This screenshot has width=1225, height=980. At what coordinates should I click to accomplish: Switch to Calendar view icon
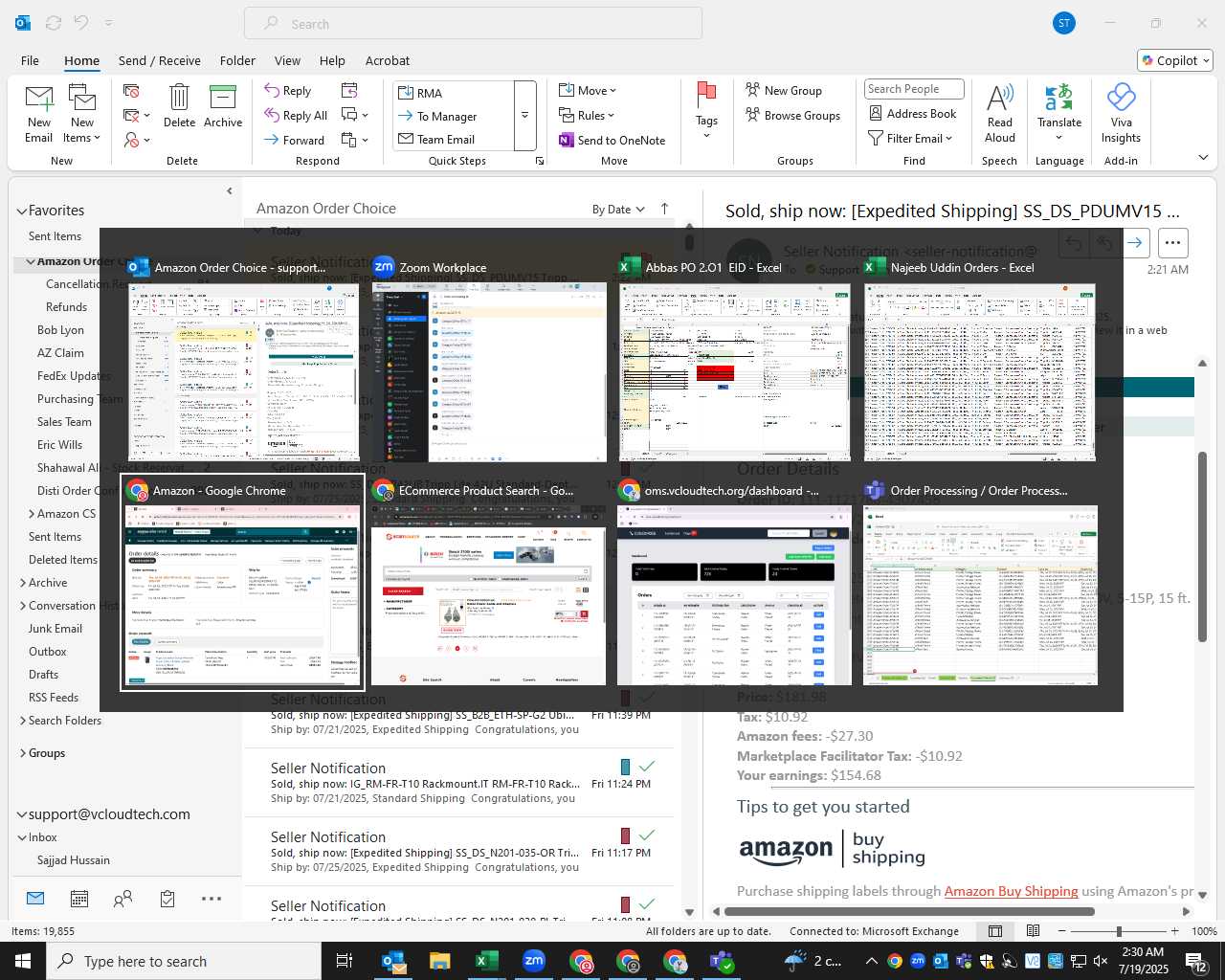[79, 899]
